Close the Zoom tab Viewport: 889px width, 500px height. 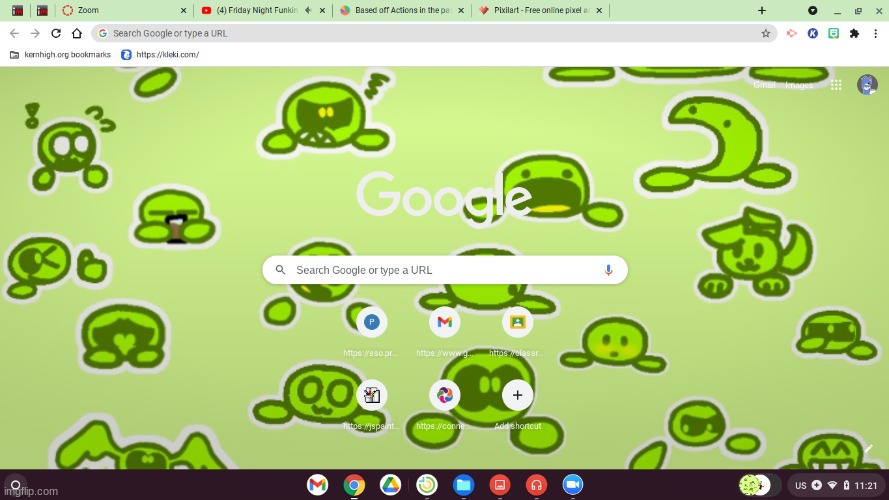[183, 10]
